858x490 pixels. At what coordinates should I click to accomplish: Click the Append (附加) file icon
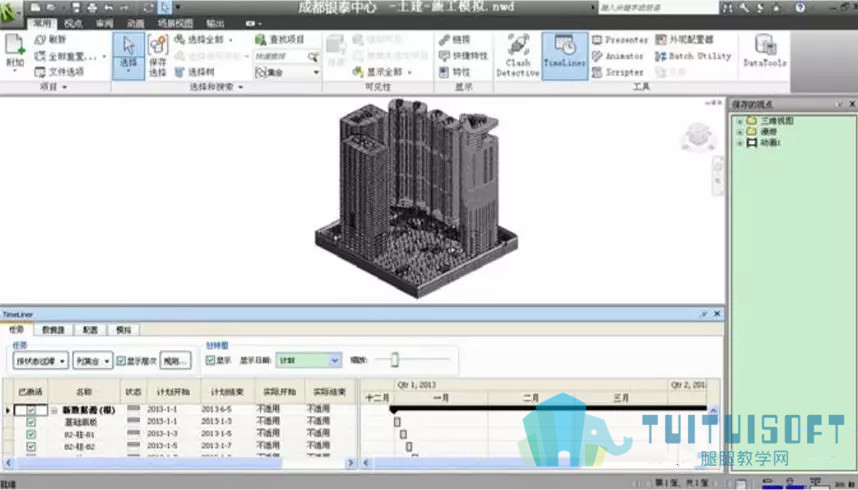point(15,47)
